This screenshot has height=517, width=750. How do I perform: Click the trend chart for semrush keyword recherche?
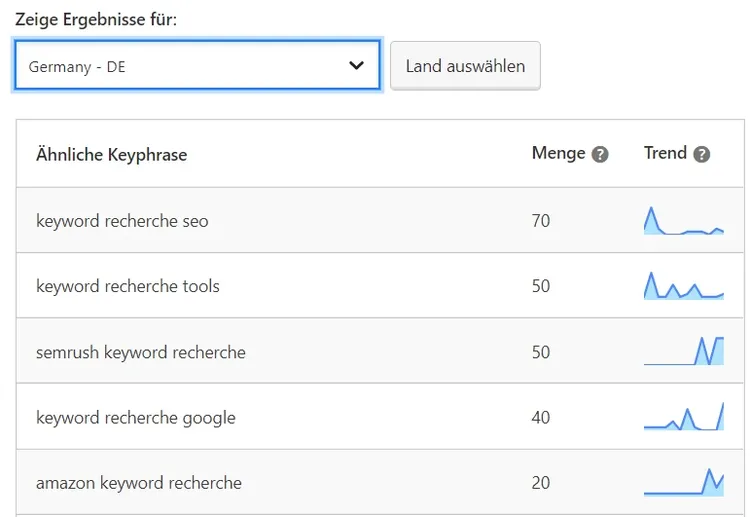pyautogui.click(x=684, y=351)
